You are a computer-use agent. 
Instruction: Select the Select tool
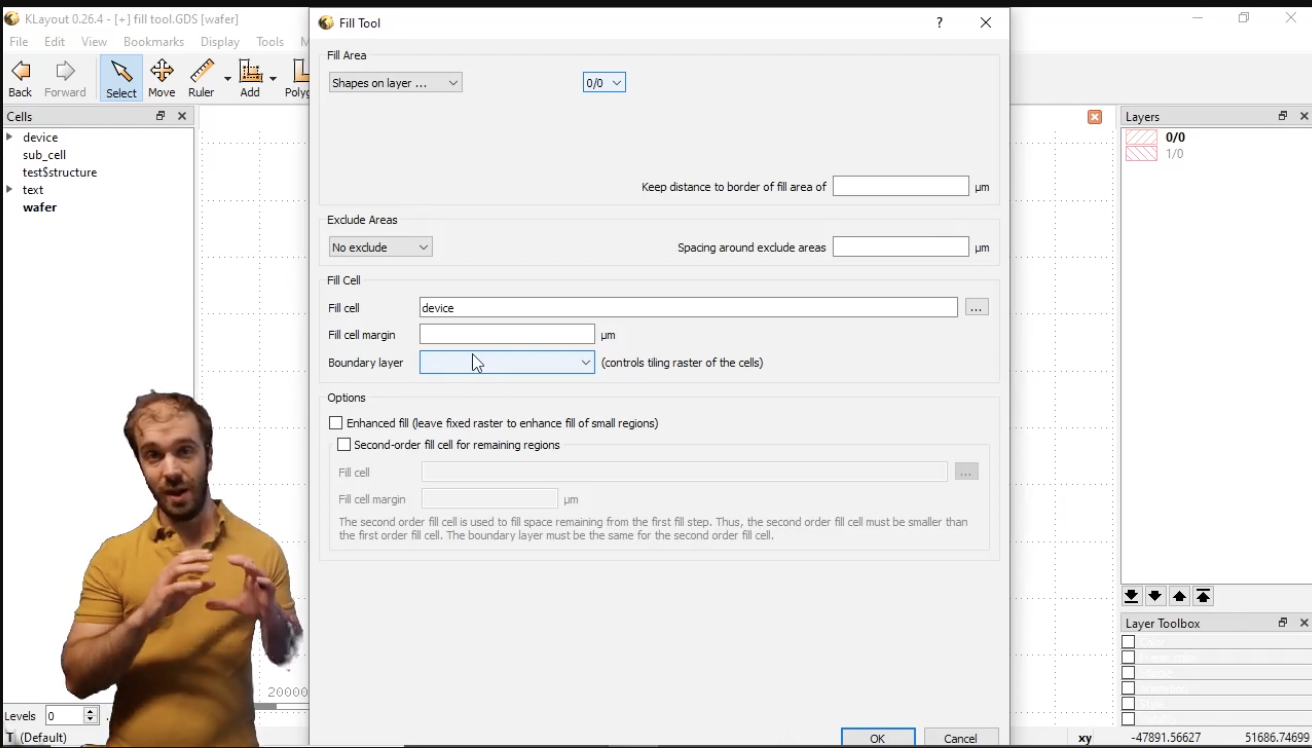click(120, 78)
